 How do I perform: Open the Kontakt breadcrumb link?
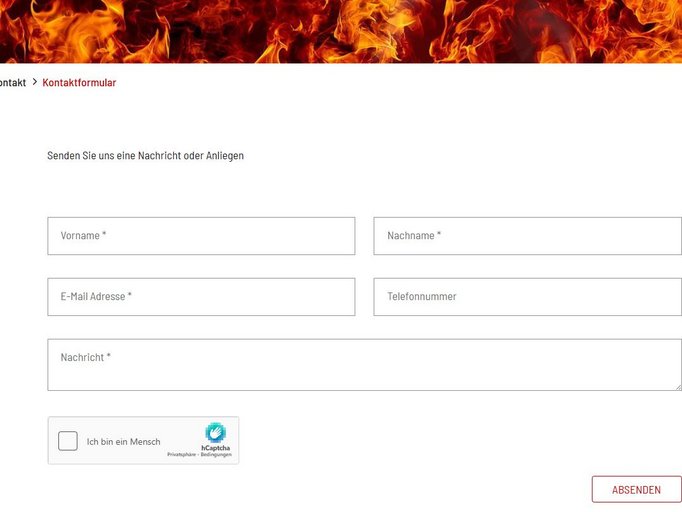pyautogui.click(x=12, y=83)
